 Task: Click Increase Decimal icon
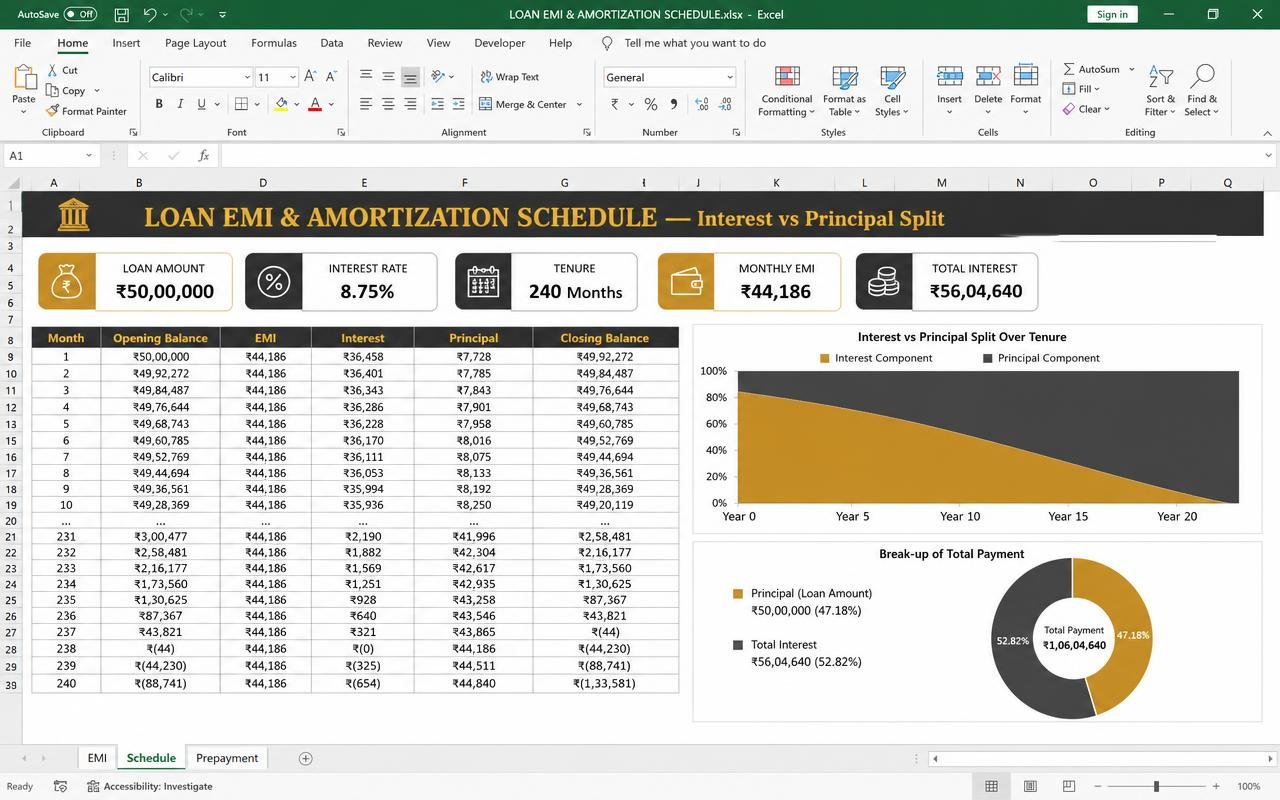click(701, 104)
